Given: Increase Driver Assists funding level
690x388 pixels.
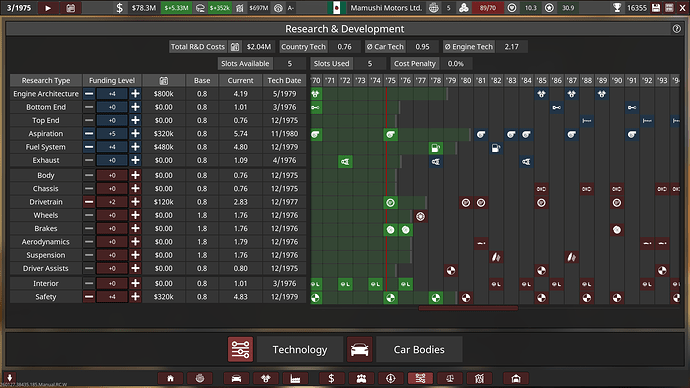Looking at the screenshot, I should (x=136, y=268).
